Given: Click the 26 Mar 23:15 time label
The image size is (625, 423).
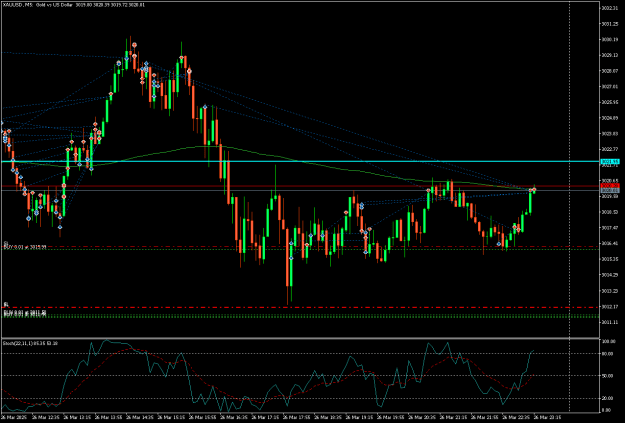Looking at the screenshot, I should 545,417.
